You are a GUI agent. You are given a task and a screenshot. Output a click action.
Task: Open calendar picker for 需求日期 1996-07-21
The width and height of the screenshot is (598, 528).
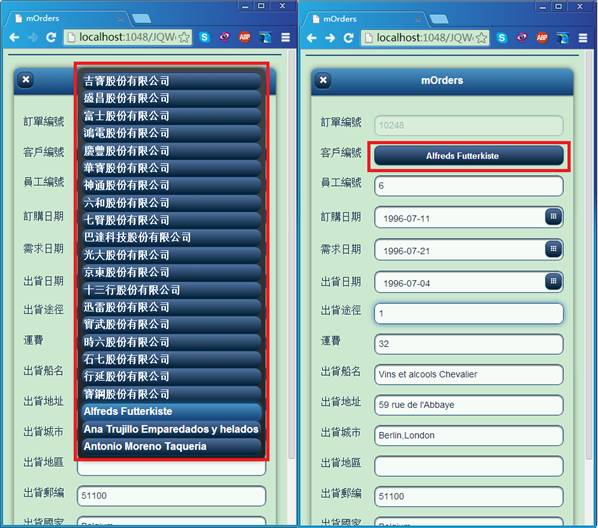coord(553,249)
